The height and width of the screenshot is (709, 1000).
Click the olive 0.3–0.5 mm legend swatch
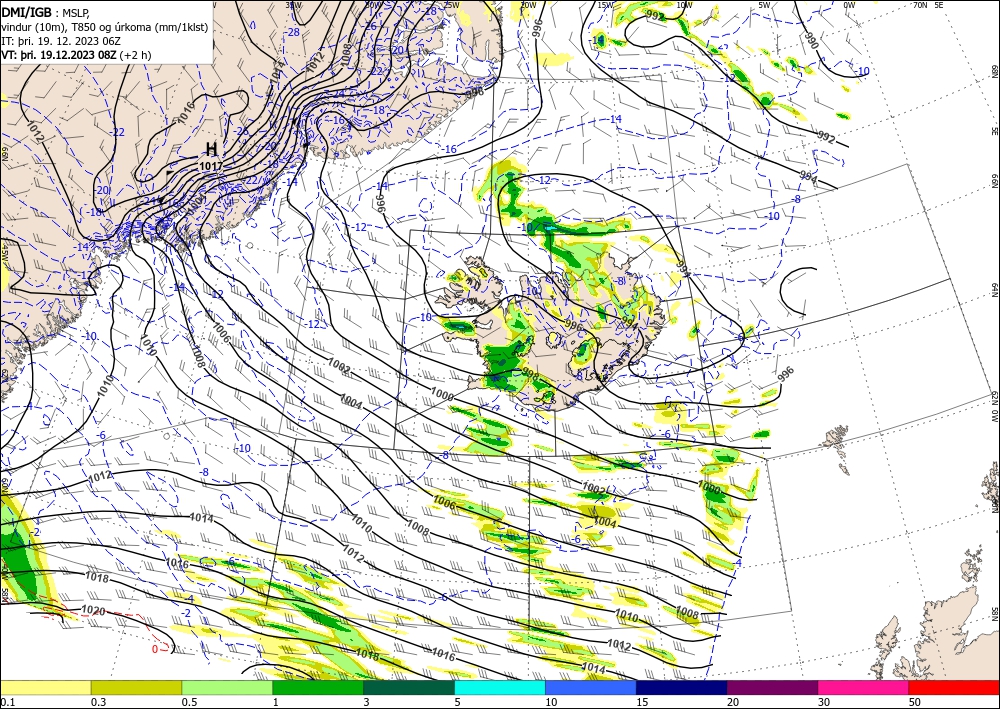tap(136, 687)
